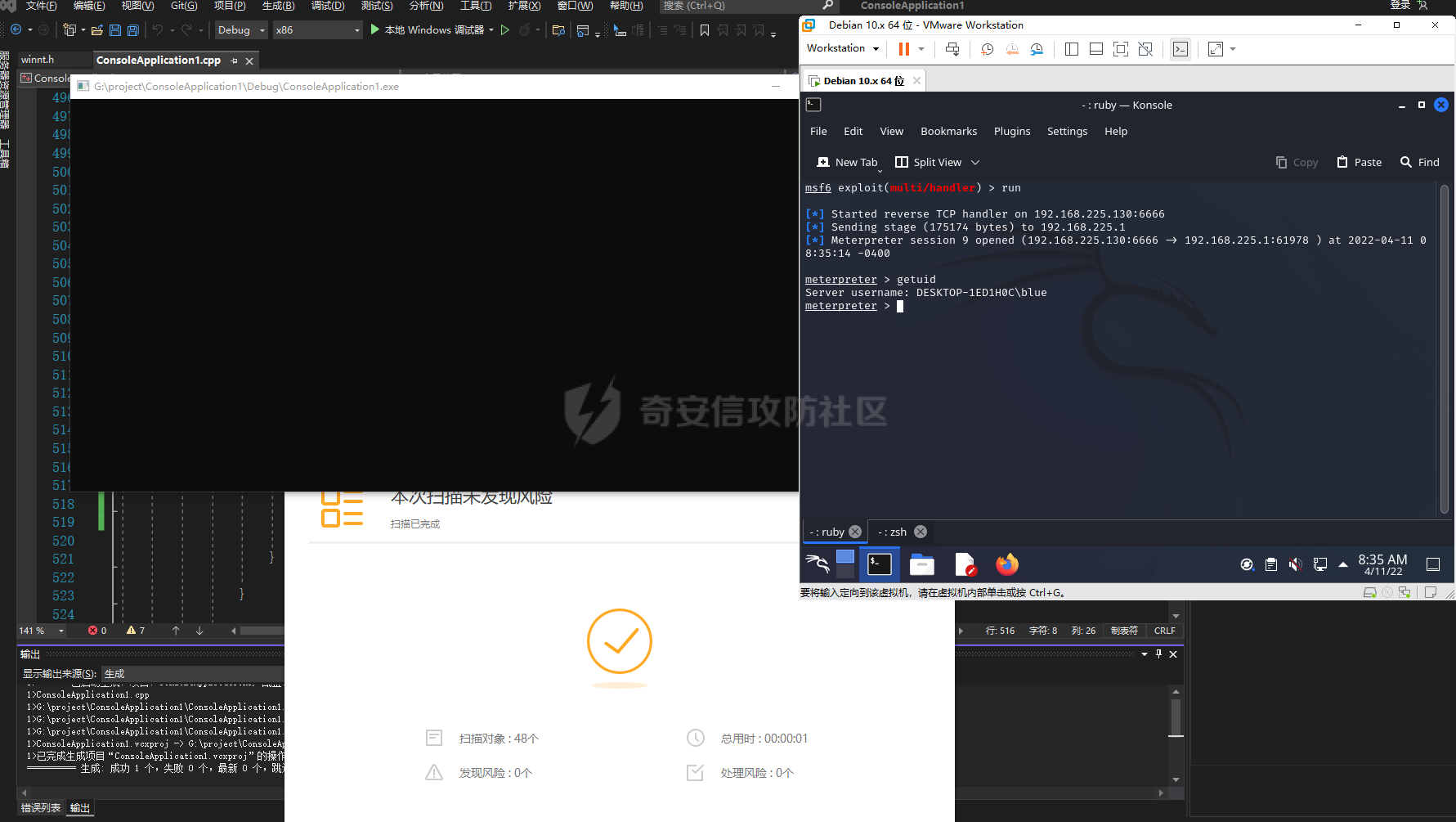1456x822 pixels.
Task: Click the output panel vertical scrollbar thumb
Action: (1176, 717)
